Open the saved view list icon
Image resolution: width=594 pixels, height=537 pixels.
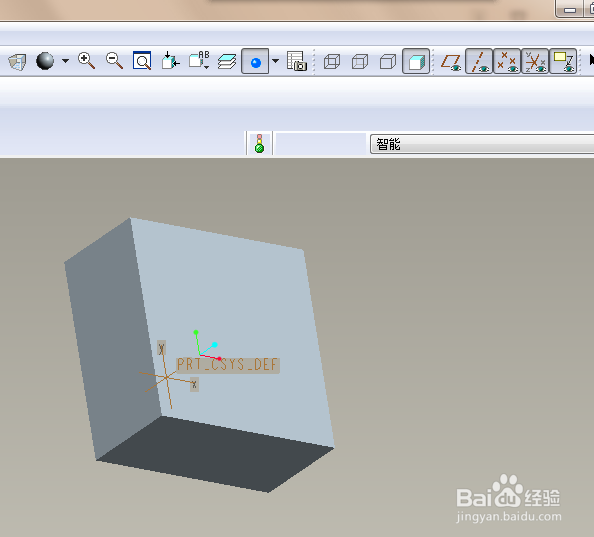tap(199, 61)
